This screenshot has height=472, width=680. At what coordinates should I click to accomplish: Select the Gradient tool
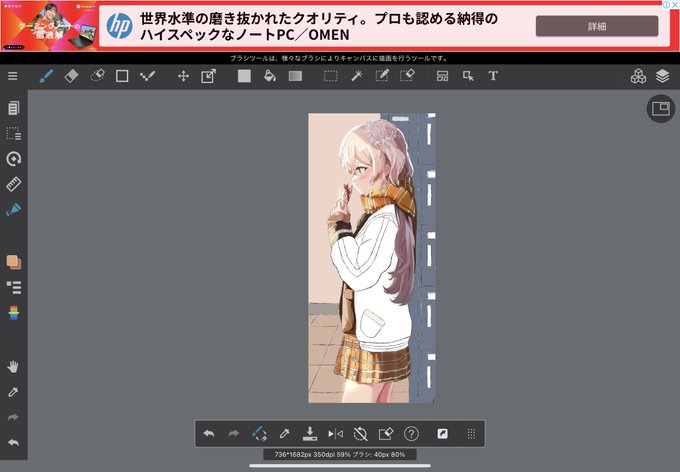click(295, 76)
